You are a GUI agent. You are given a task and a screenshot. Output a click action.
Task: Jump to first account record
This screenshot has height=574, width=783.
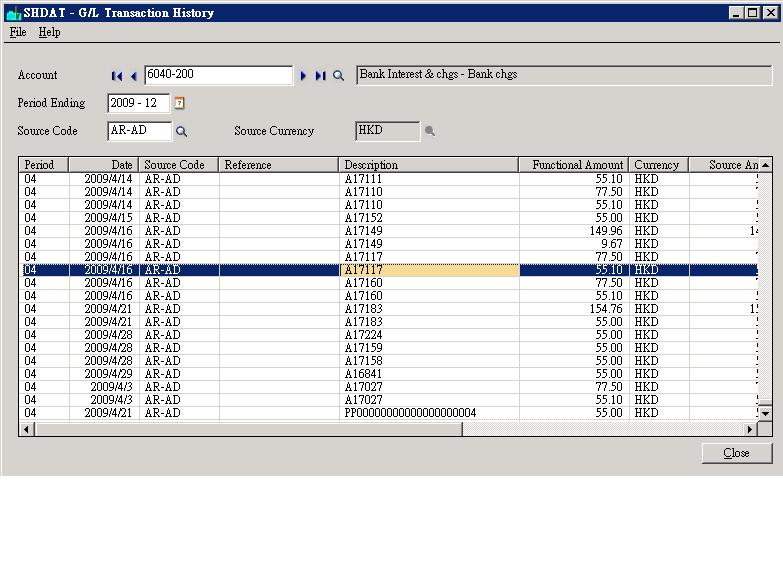pos(117,76)
